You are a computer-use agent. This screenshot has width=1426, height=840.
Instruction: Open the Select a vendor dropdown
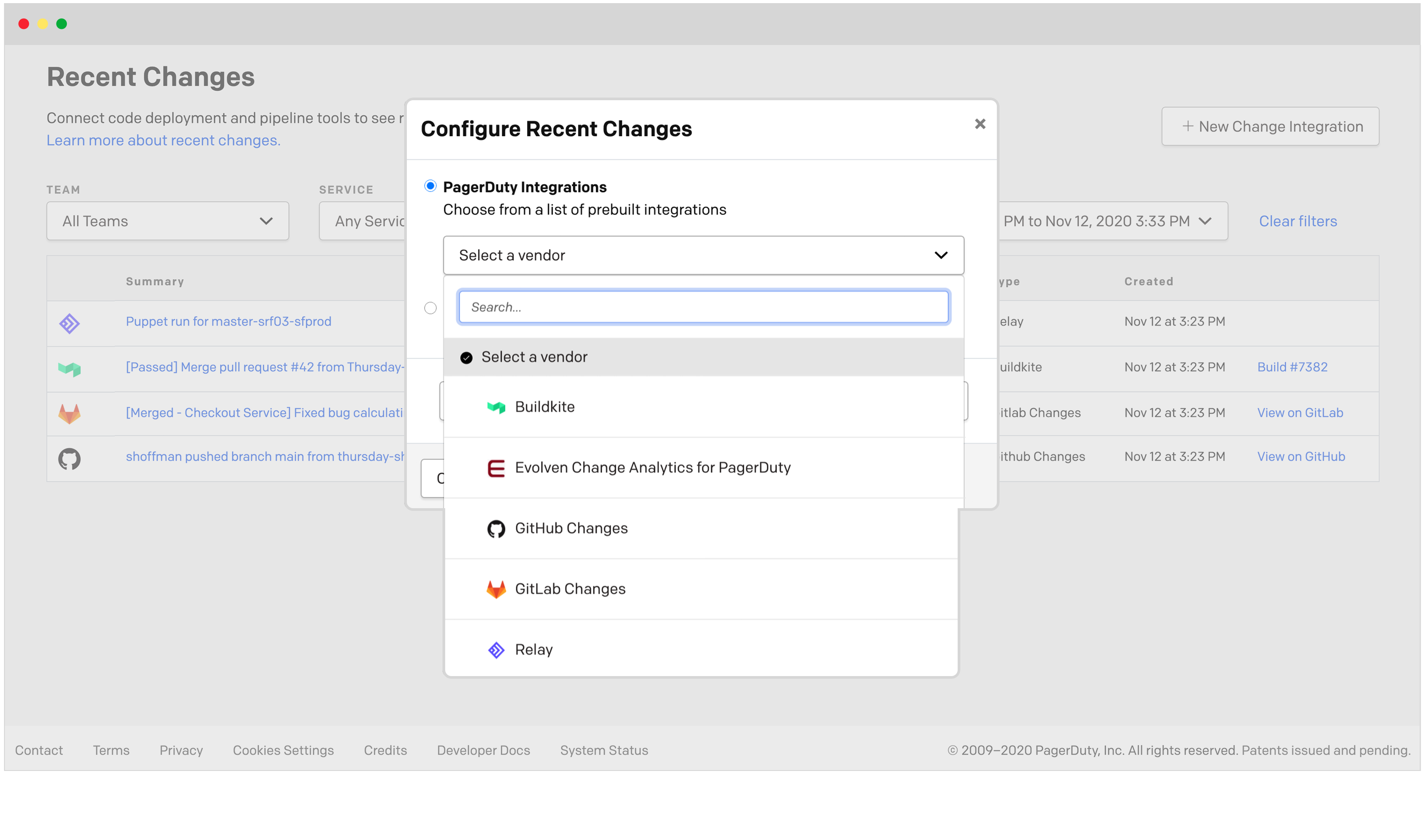[703, 255]
